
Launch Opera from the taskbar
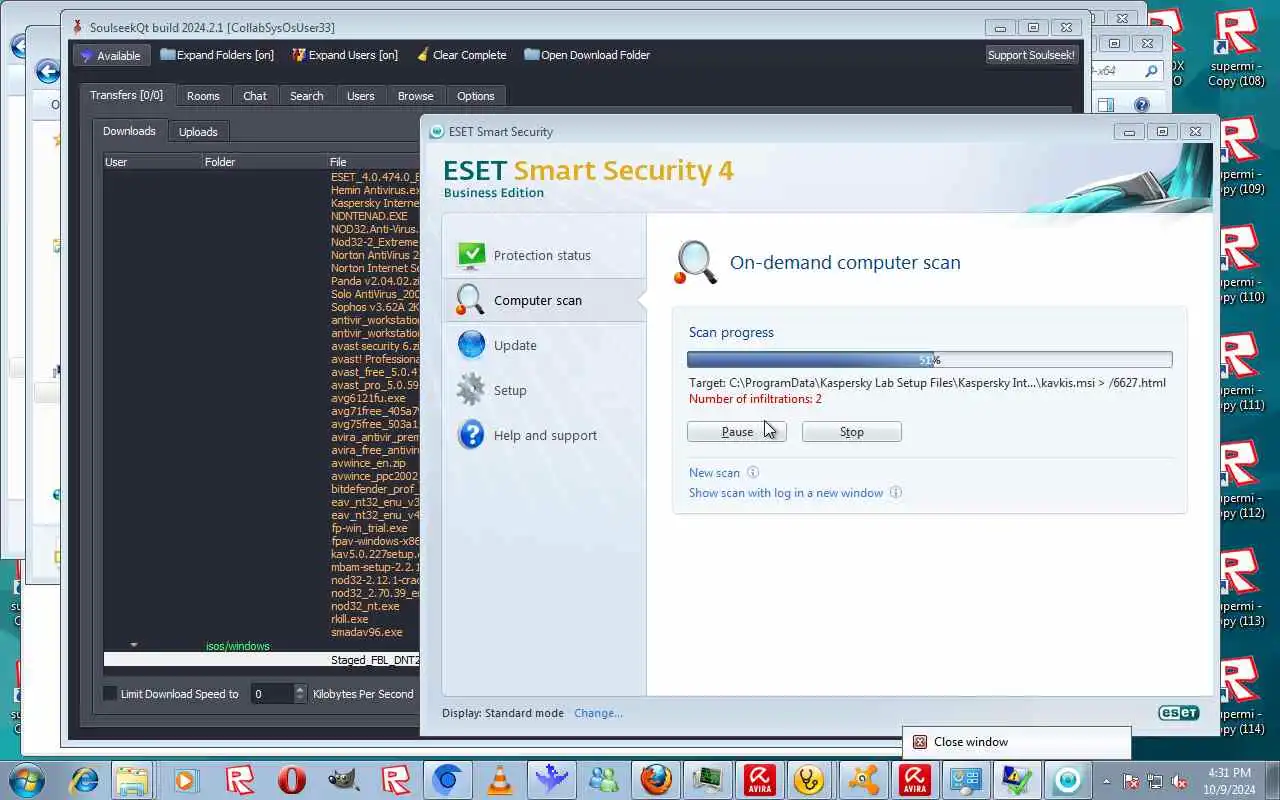pos(291,779)
